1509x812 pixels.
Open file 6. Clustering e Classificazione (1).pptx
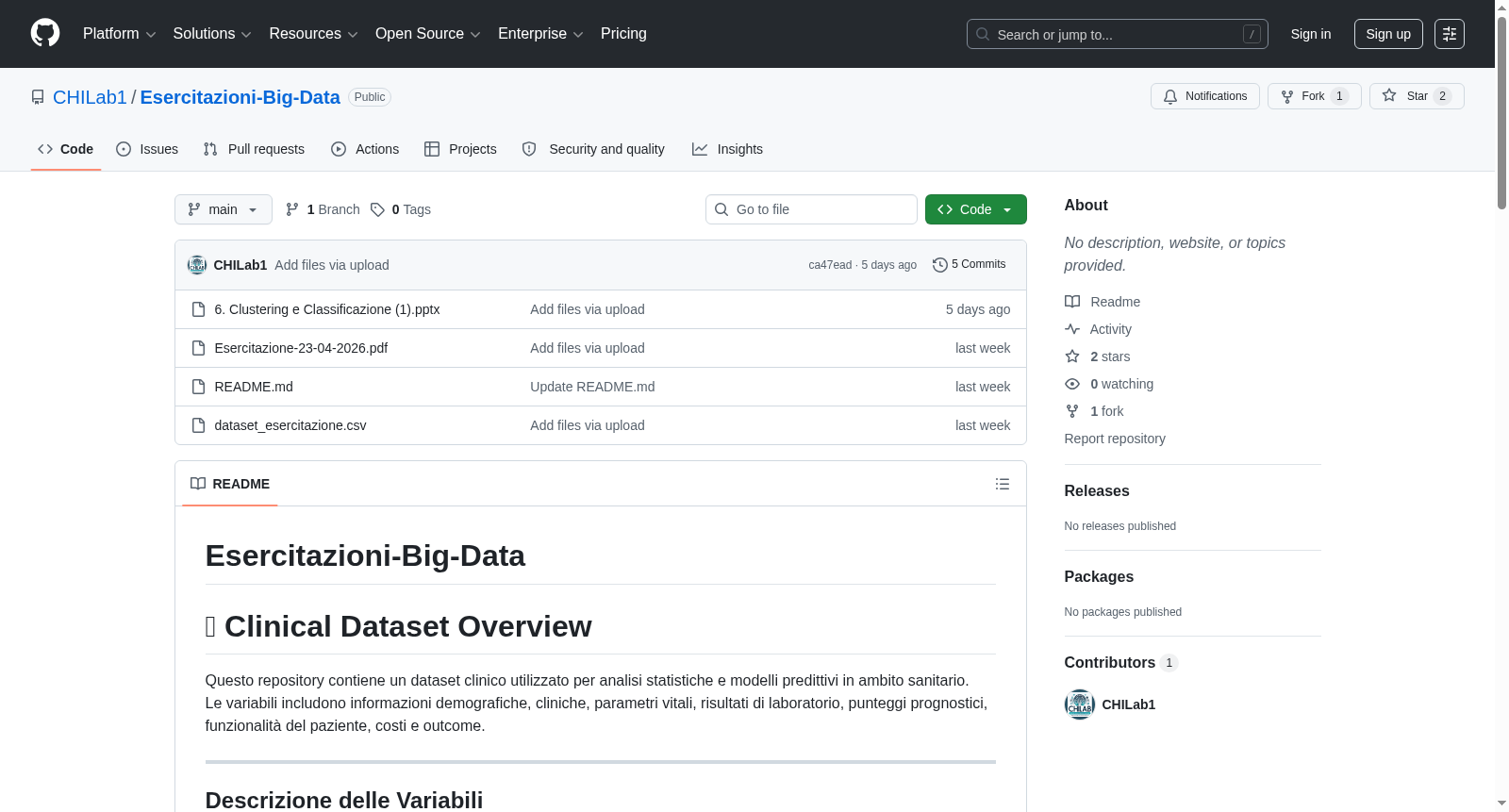(327, 309)
